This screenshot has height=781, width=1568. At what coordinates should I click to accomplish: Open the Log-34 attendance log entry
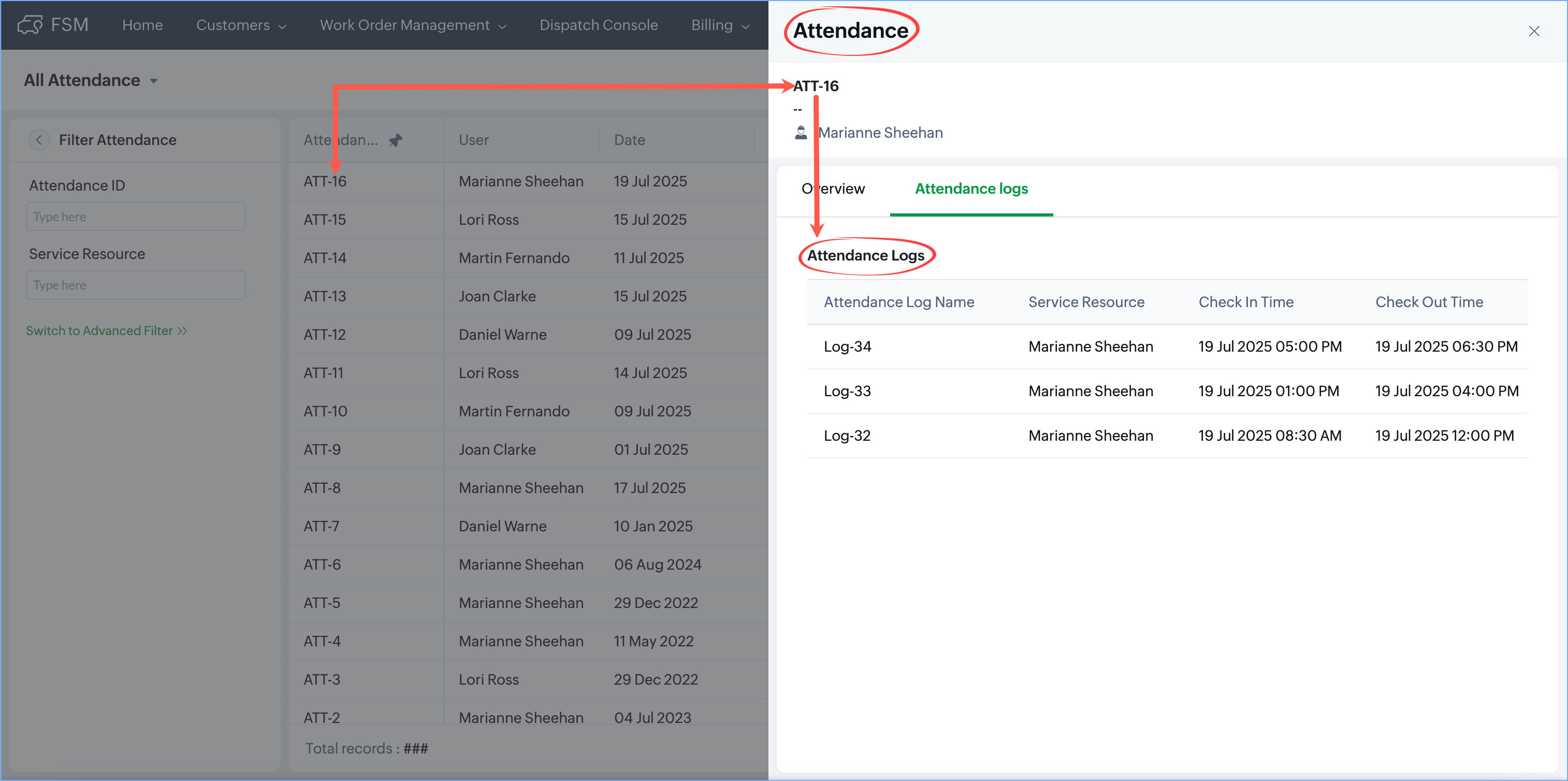(x=847, y=346)
